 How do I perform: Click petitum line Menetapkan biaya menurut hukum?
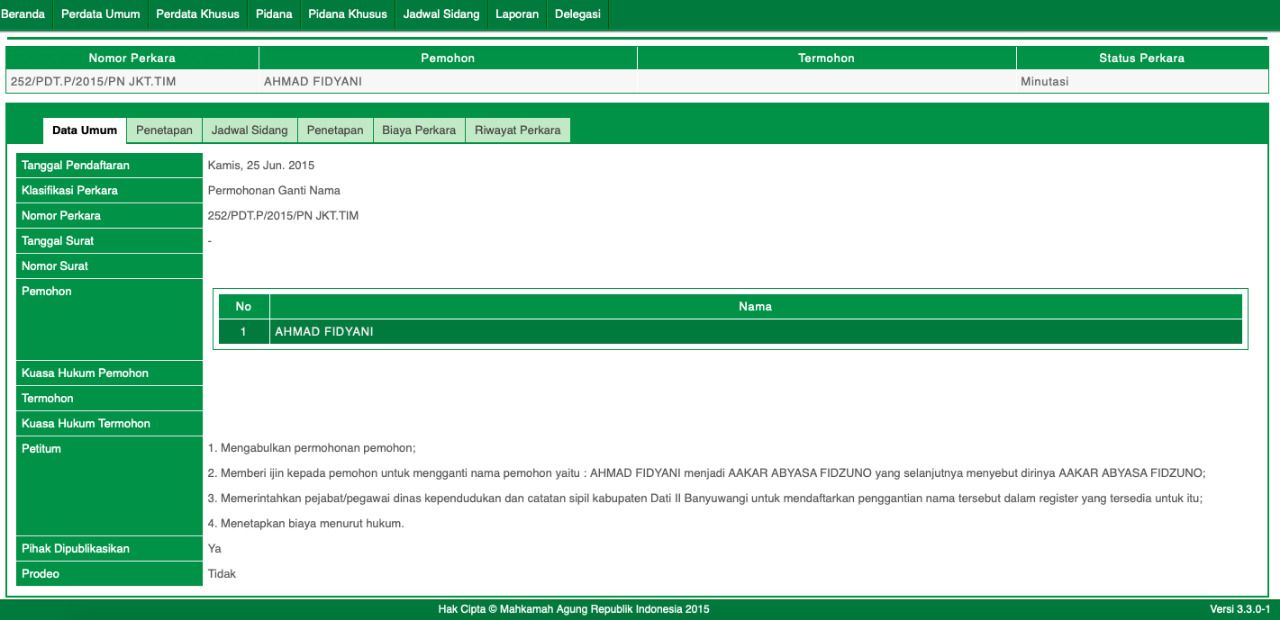tap(306, 523)
